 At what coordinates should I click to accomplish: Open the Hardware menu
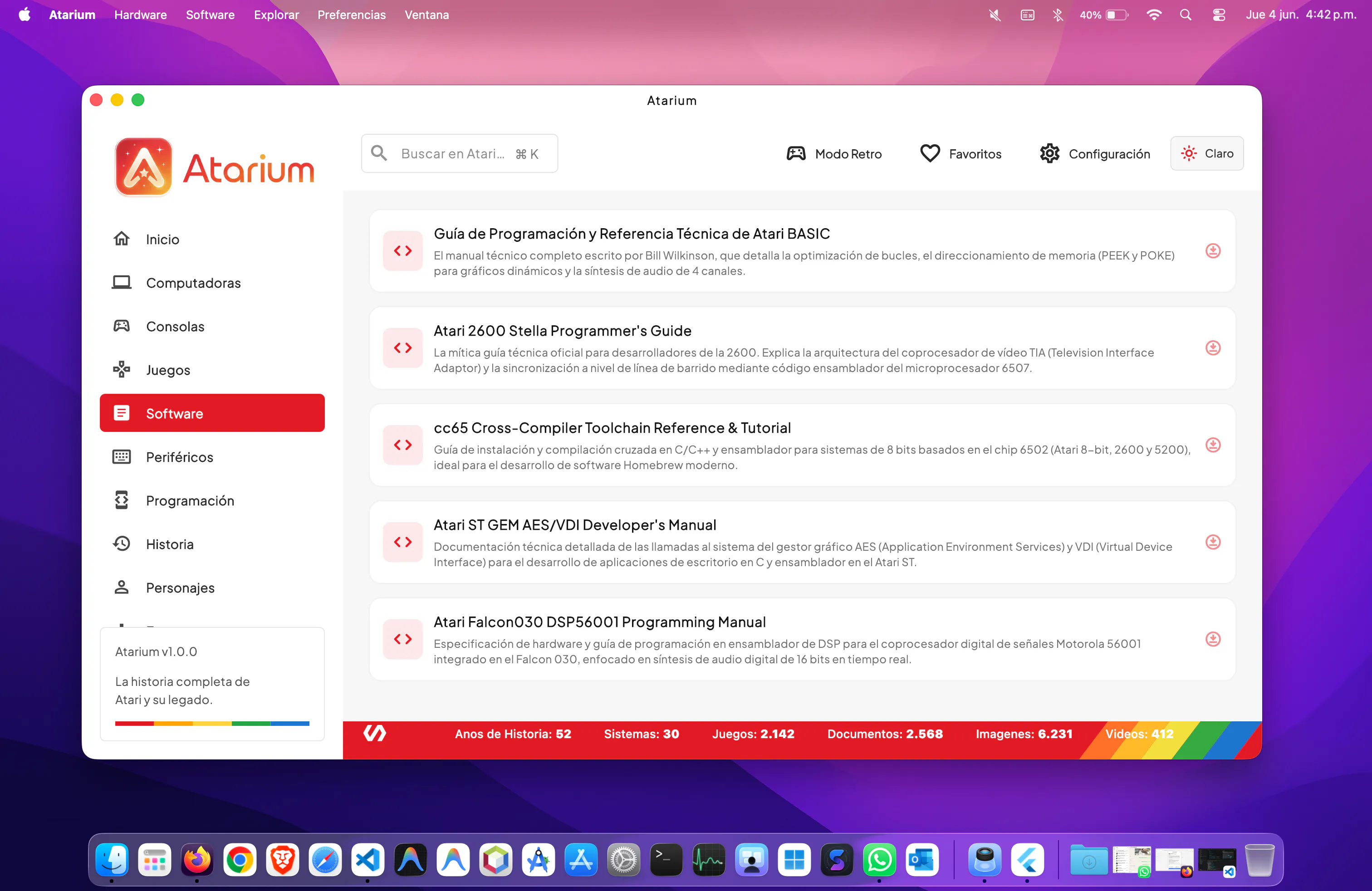[x=141, y=15]
